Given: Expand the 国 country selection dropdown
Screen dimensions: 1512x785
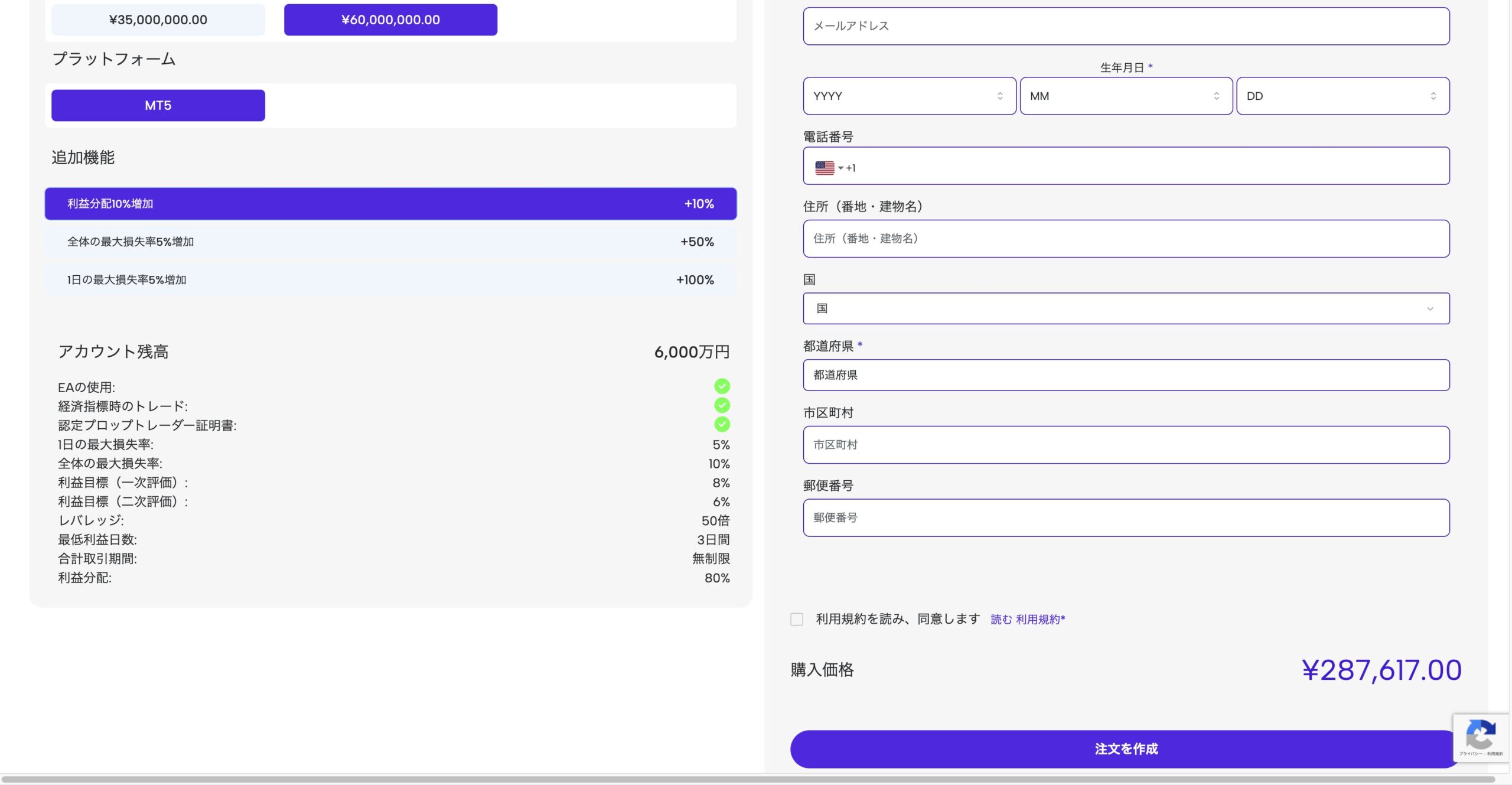Looking at the screenshot, I should 1126,308.
